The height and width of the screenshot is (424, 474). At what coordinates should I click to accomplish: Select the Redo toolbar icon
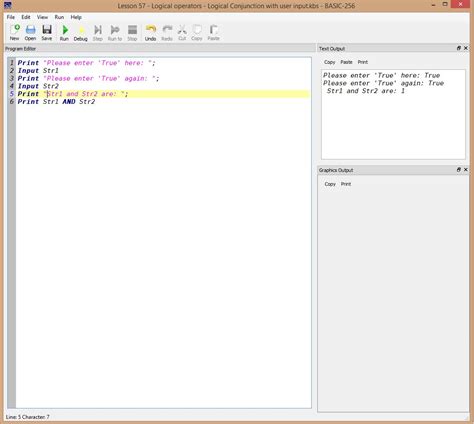[x=167, y=33]
